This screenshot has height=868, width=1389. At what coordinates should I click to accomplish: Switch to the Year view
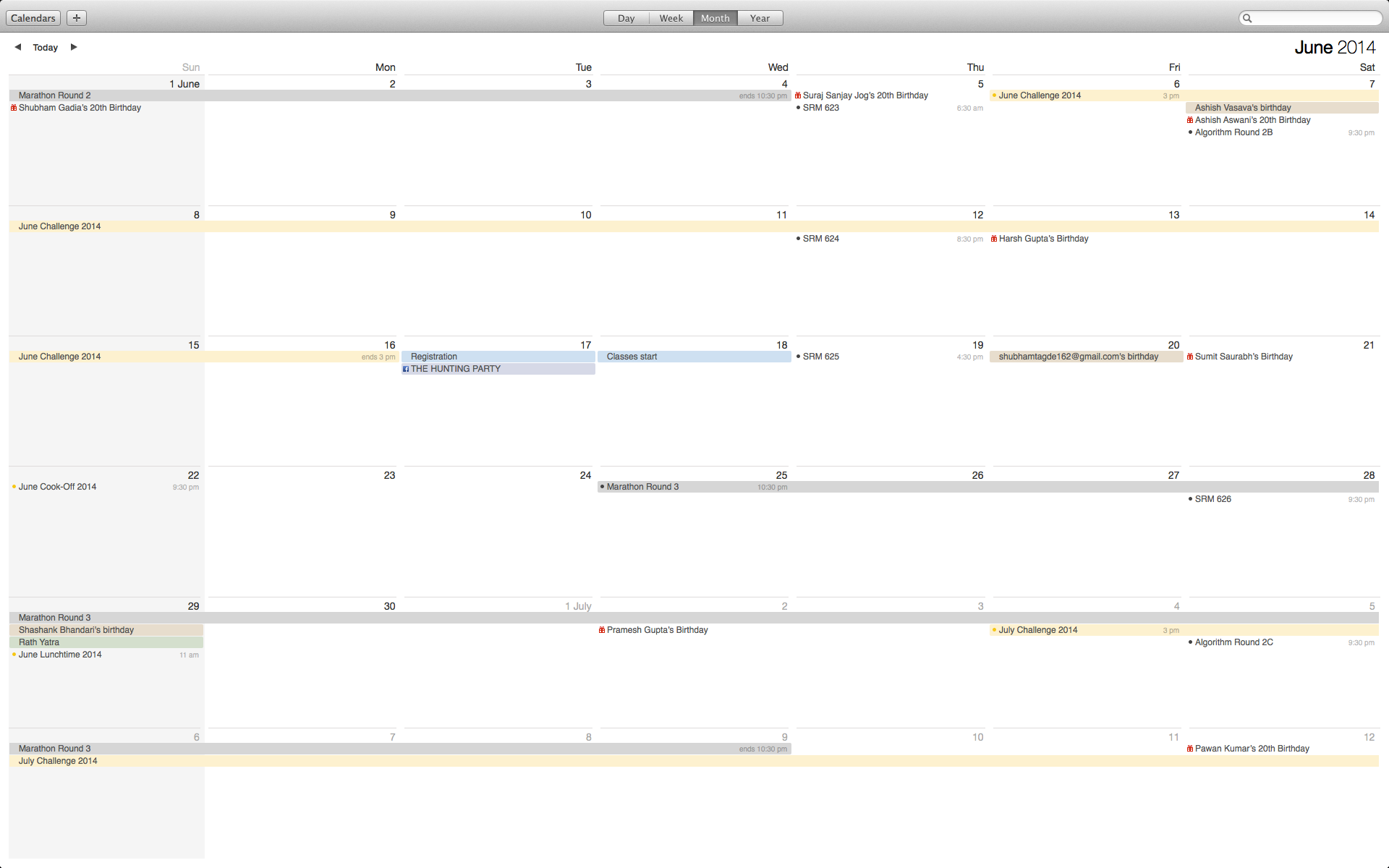[x=760, y=18]
